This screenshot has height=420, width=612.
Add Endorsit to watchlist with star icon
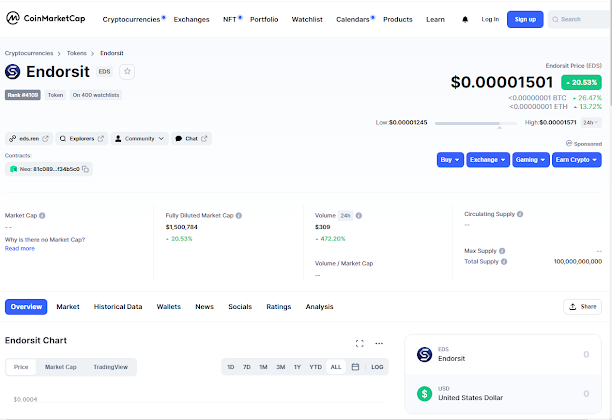point(127,72)
